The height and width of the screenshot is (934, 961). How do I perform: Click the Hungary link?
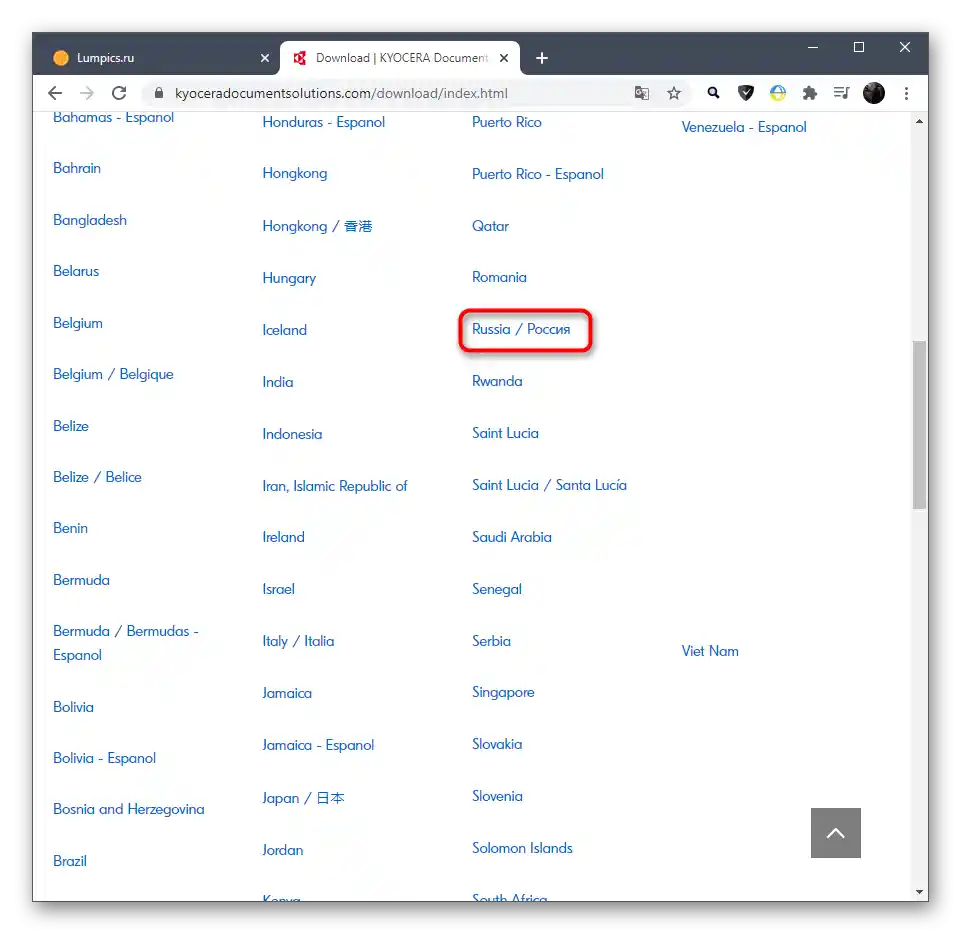coord(289,278)
